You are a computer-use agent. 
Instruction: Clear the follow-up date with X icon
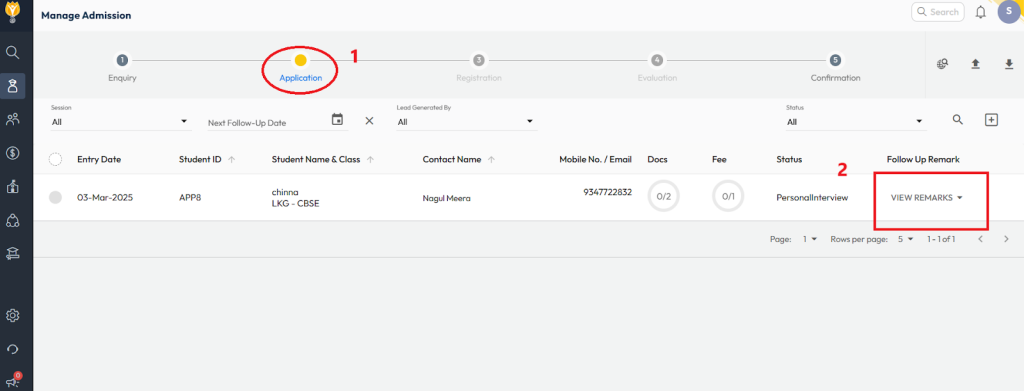click(369, 121)
